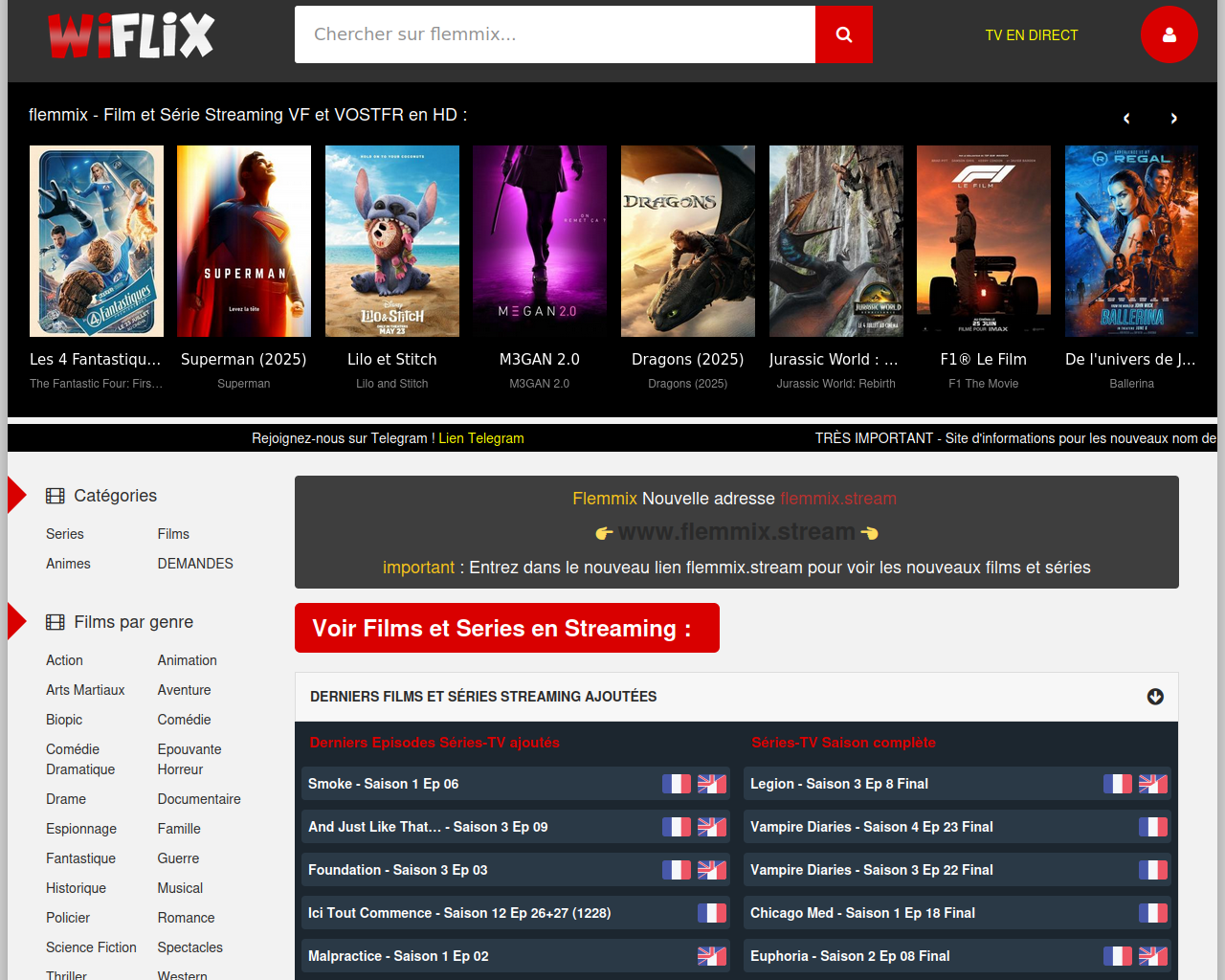Open the Series category

coord(65,534)
